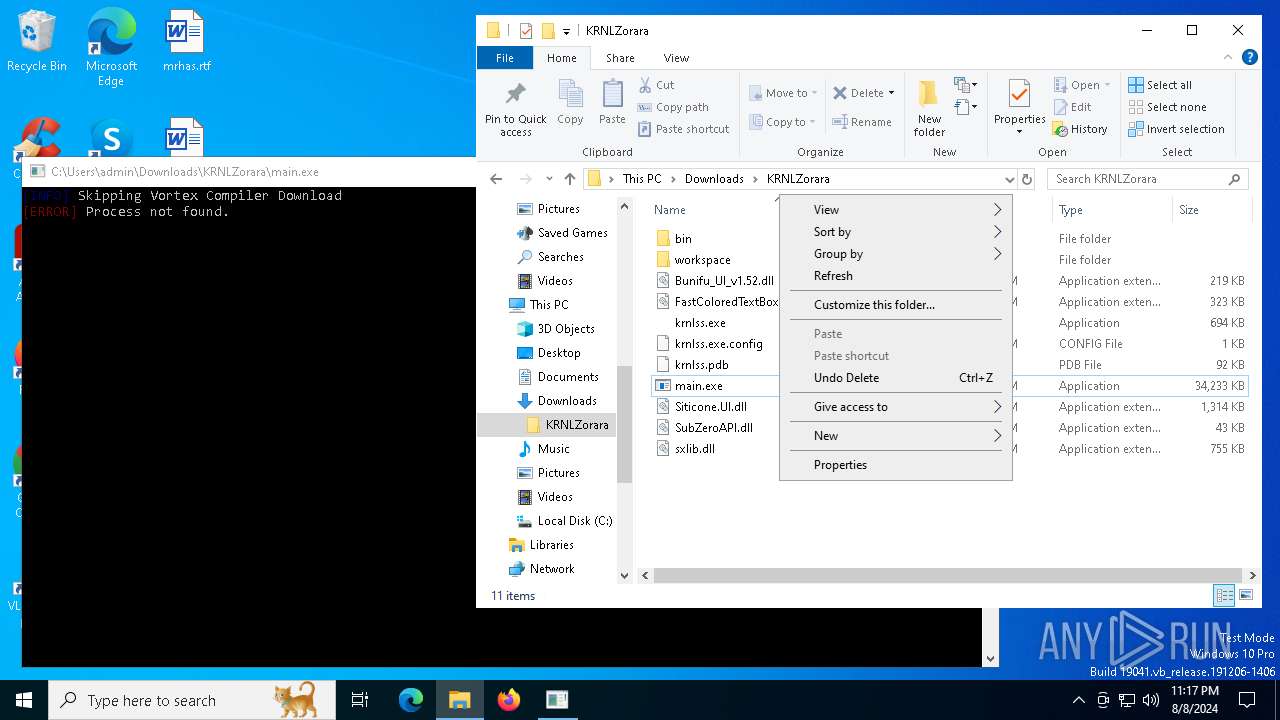
Task: Select the main.exe file
Action: click(699, 386)
